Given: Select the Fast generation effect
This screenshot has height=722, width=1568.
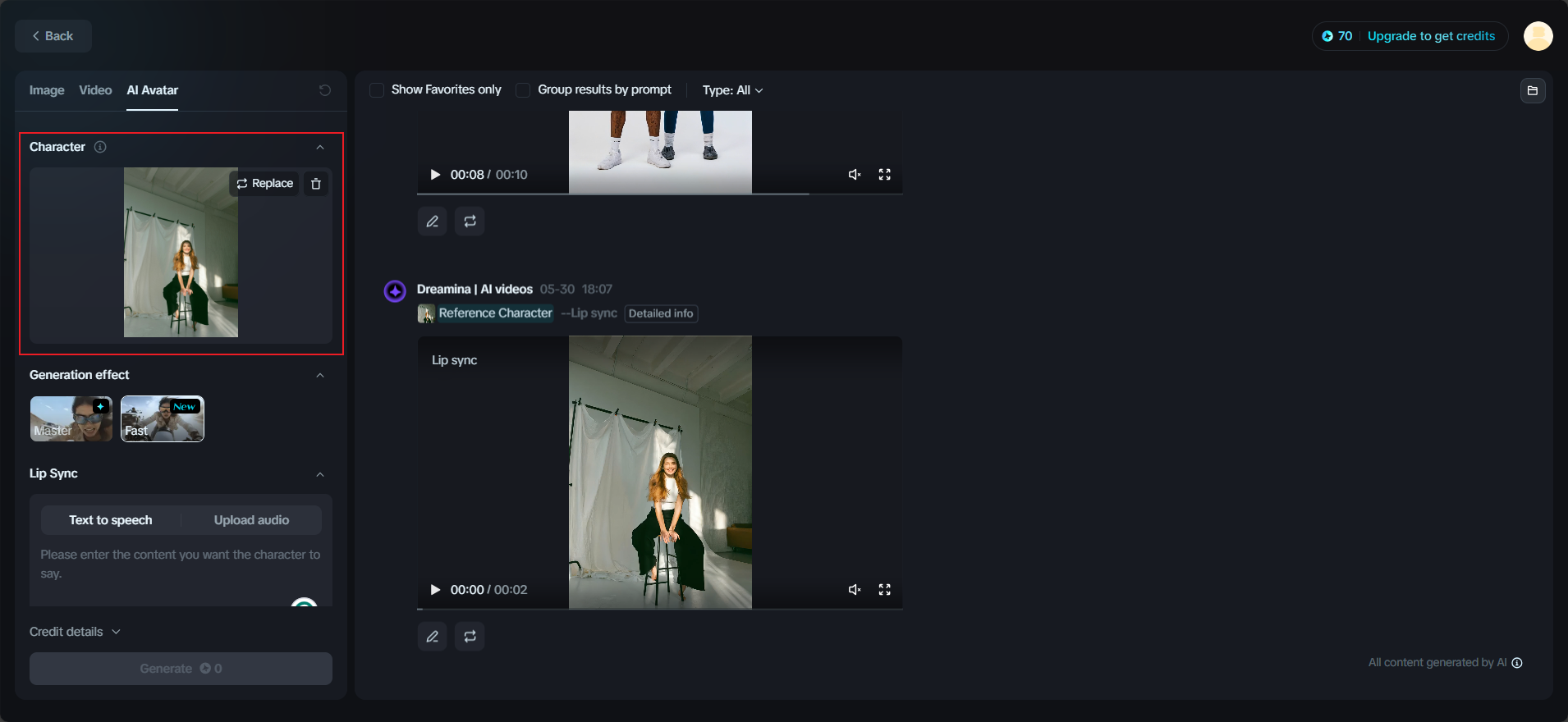Looking at the screenshot, I should point(163,419).
